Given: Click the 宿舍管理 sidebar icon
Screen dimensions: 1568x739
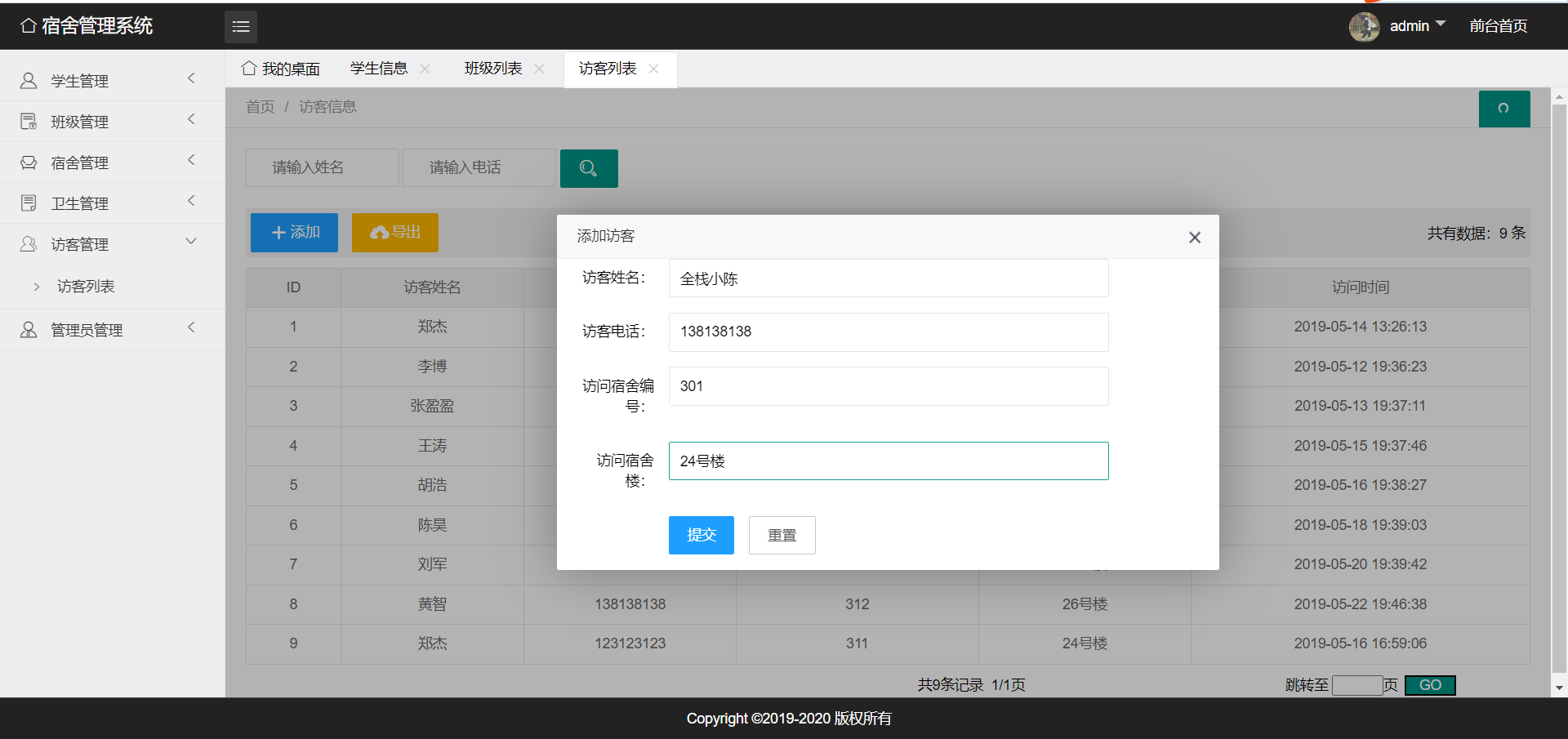Looking at the screenshot, I should [x=29, y=162].
